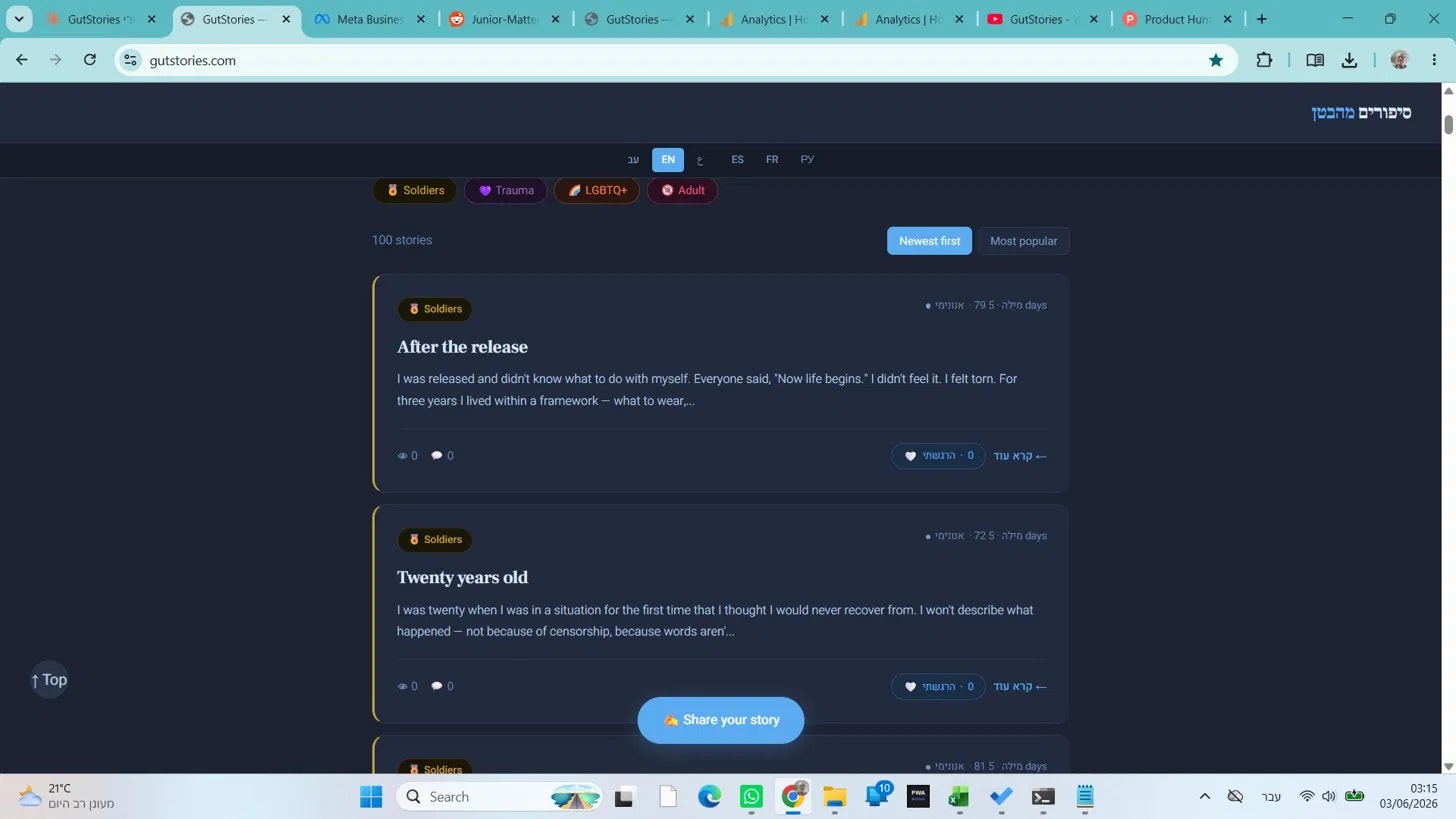Reload the gutstories.com page
Screen dimensions: 1456x819
click(90, 60)
